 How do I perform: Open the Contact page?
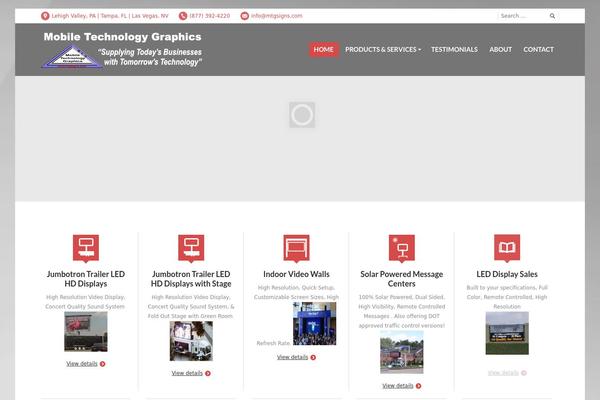(538, 49)
